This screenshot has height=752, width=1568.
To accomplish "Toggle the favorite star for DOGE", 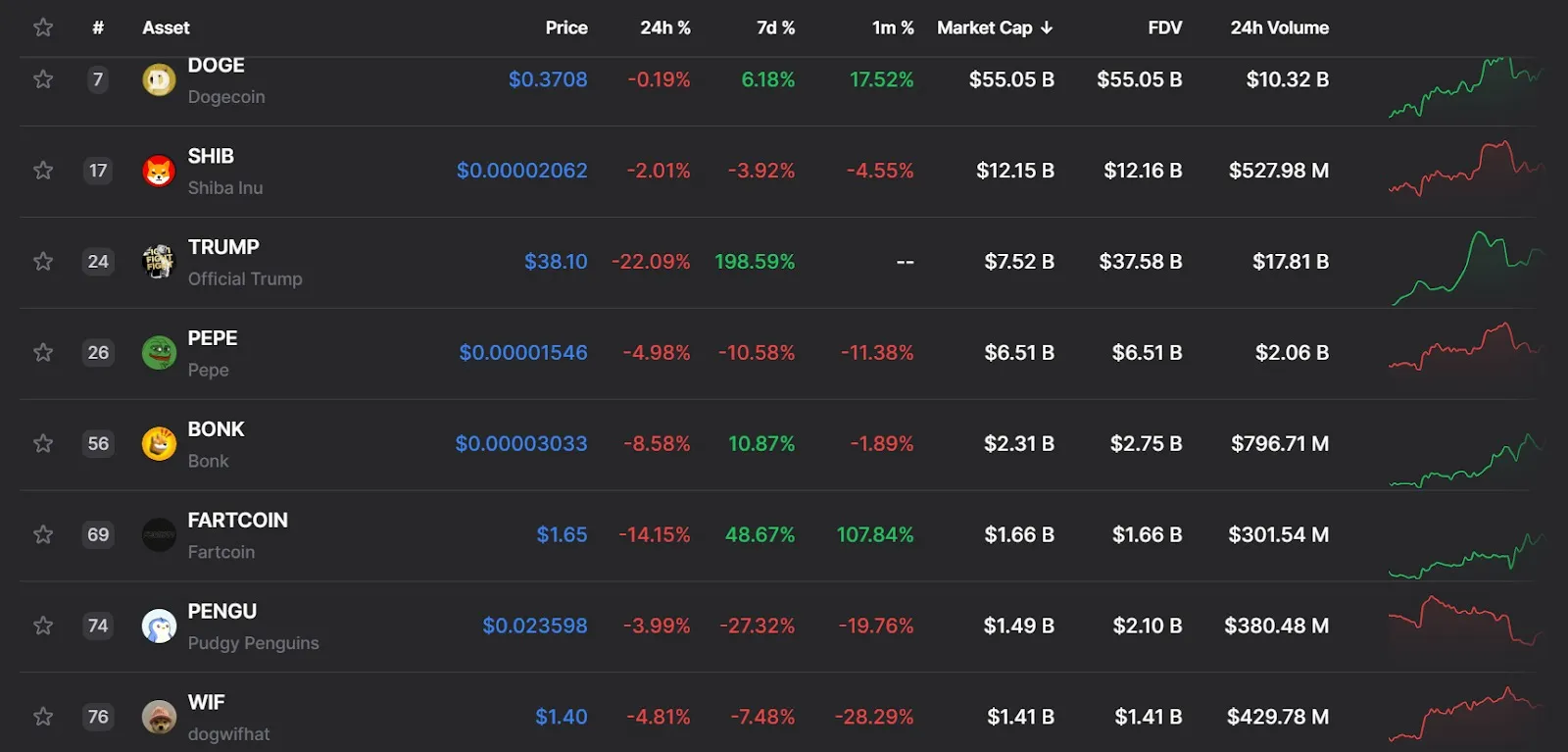I will click(43, 79).
